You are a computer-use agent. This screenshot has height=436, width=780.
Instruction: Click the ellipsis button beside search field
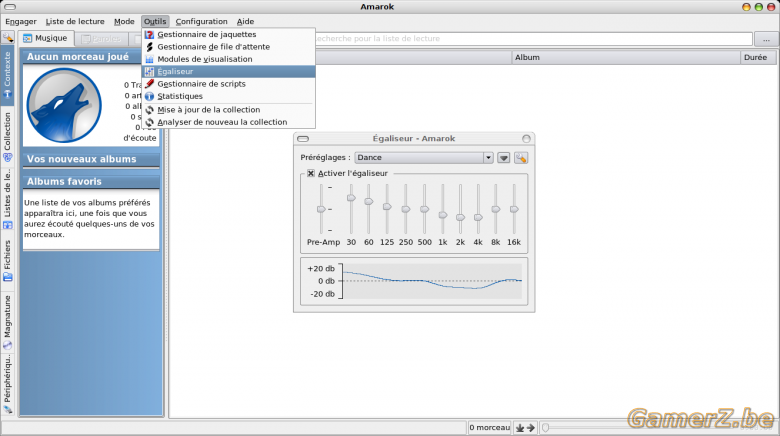[766, 39]
